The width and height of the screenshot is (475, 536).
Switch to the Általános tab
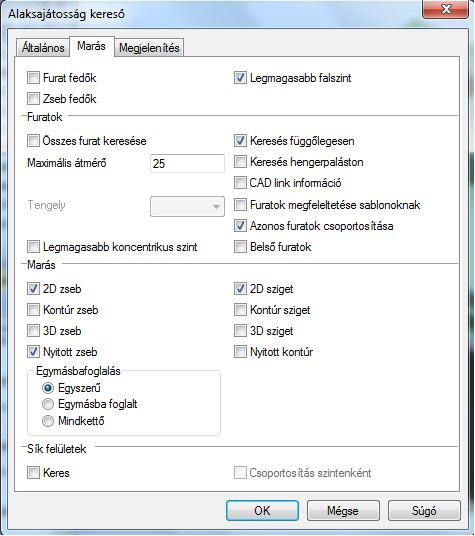tap(43, 48)
